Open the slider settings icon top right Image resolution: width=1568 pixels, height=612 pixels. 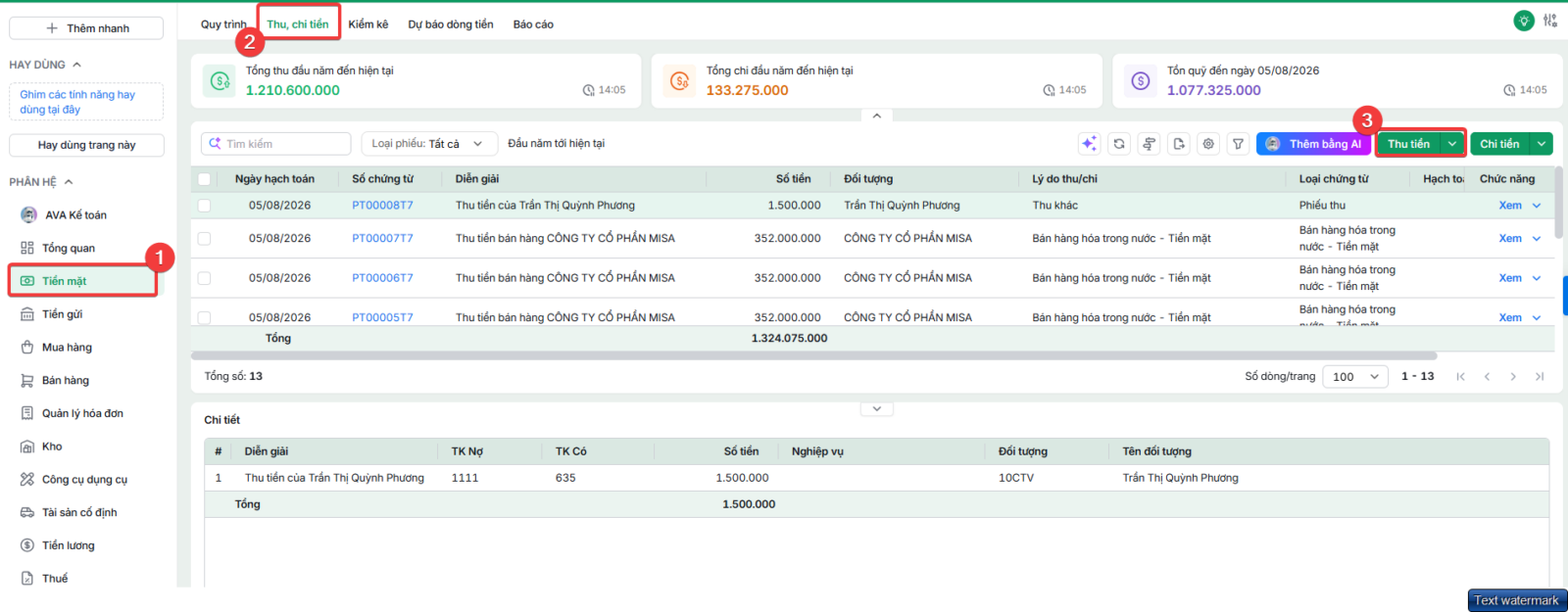1550,21
